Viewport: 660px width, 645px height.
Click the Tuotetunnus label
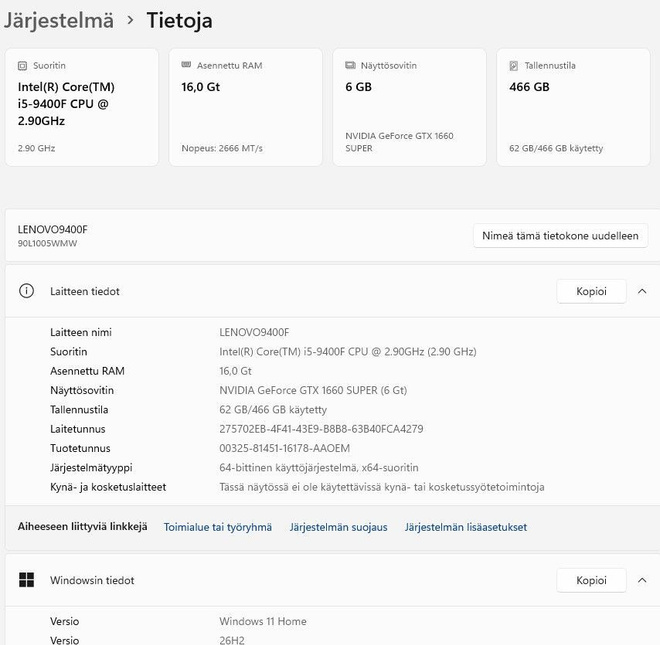pos(80,448)
